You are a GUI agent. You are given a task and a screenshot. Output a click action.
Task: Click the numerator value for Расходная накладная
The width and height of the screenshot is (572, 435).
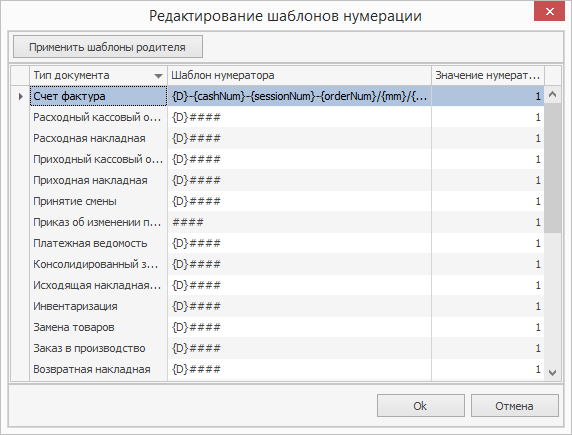[488, 138]
